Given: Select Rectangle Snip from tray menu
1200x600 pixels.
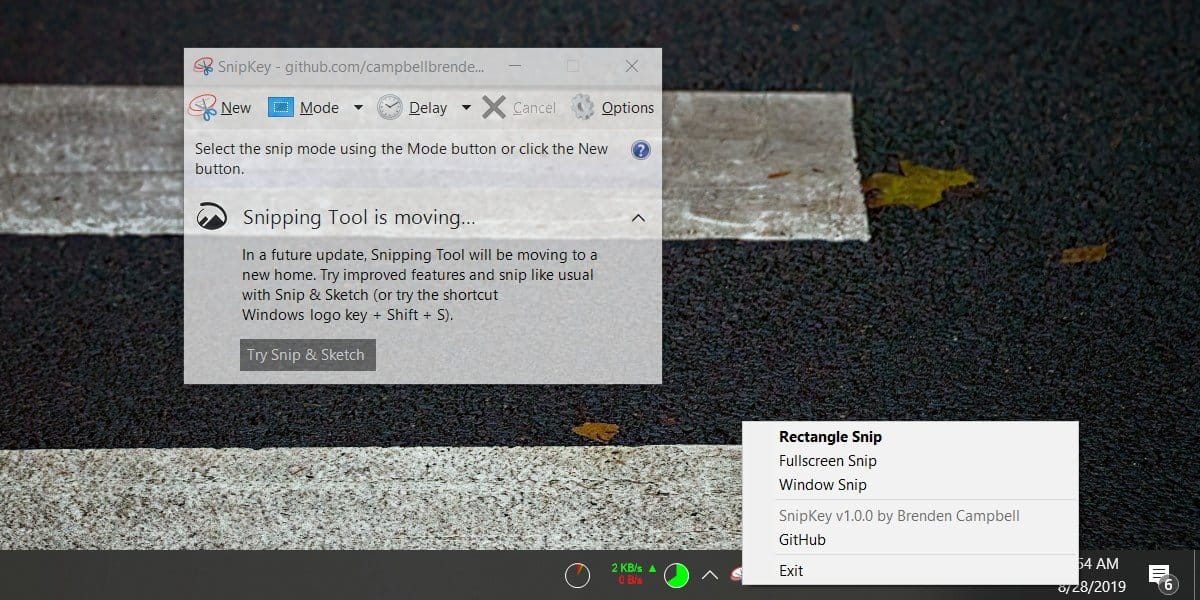Looking at the screenshot, I should coord(830,437).
